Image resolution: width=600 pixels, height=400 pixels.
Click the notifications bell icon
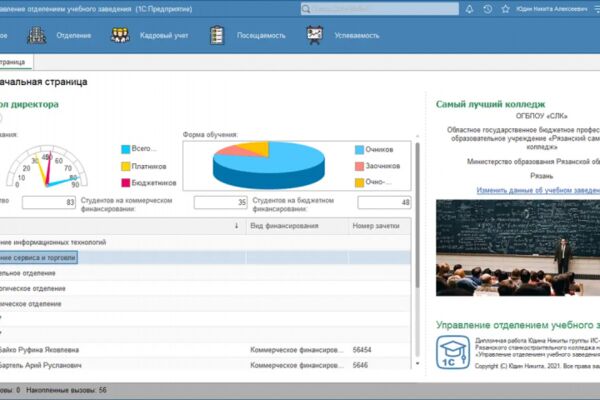coord(469,9)
